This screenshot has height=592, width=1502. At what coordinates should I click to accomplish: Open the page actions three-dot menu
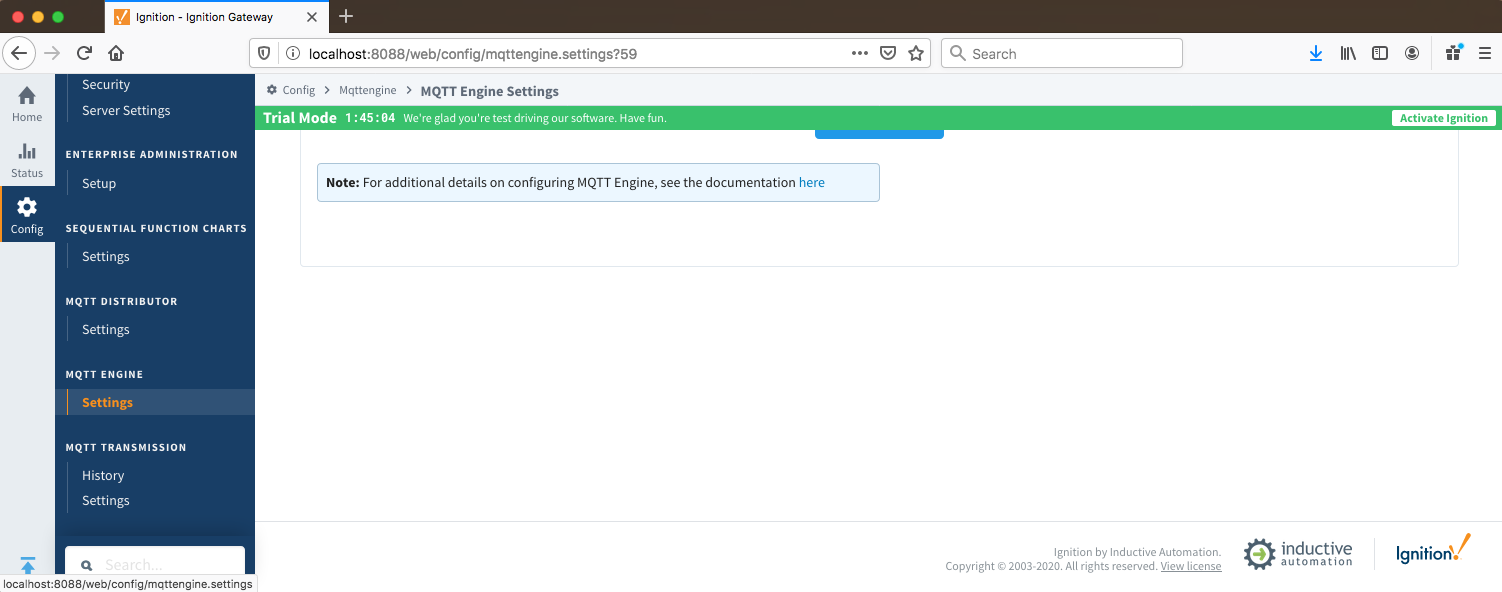[x=859, y=54]
